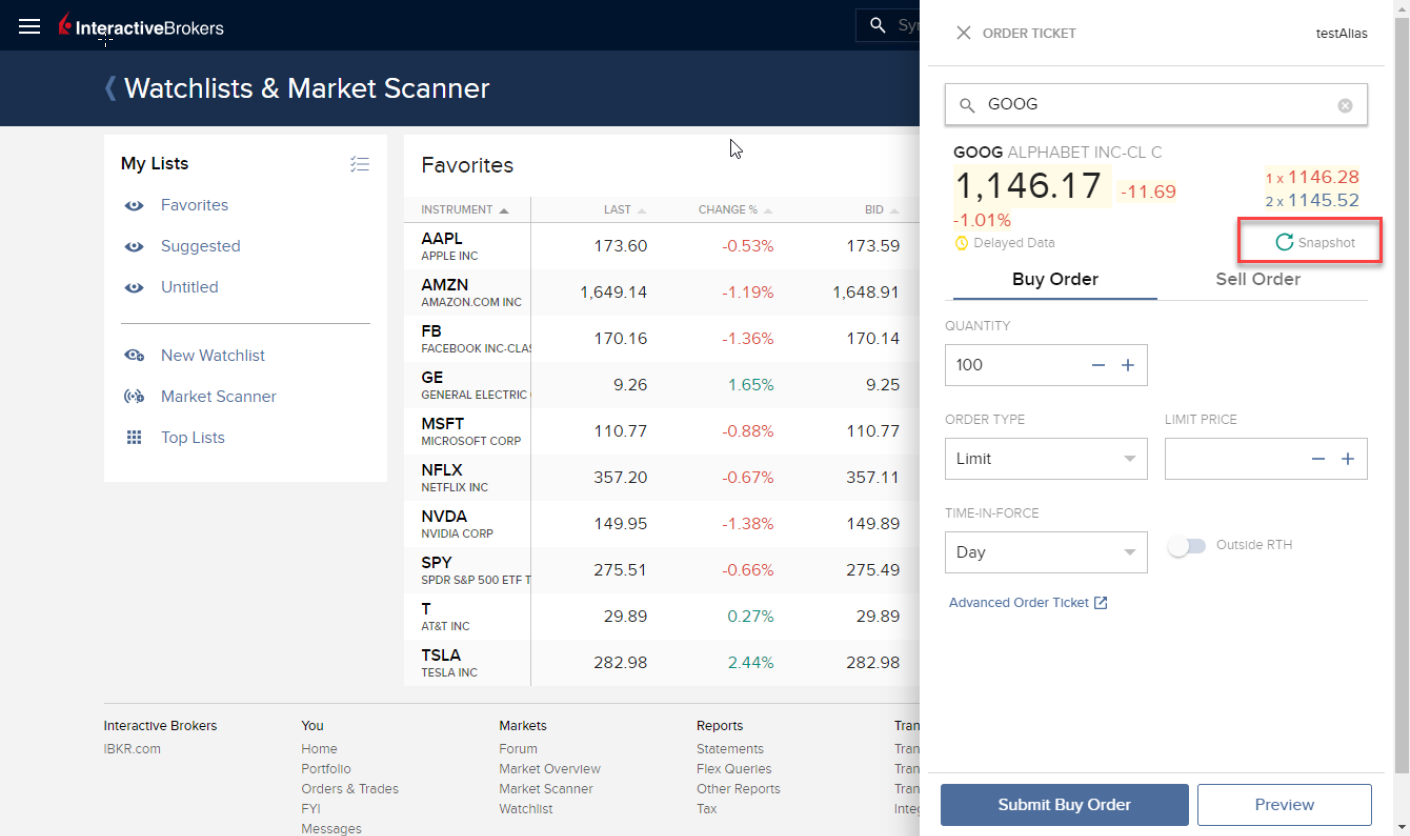Screen dimensions: 1410x836
Task: Open the Order Type Limit dropdown
Action: [x=1046, y=459]
